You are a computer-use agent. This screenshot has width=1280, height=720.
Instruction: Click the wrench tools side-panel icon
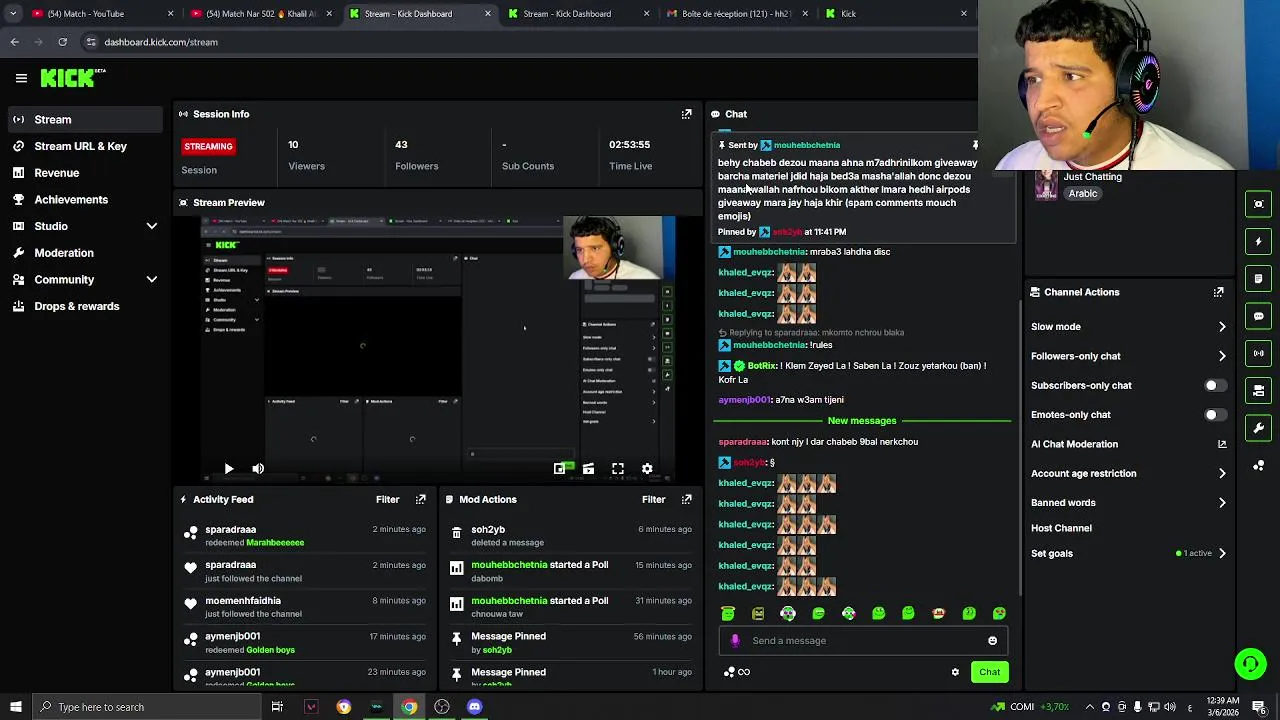tap(1259, 428)
